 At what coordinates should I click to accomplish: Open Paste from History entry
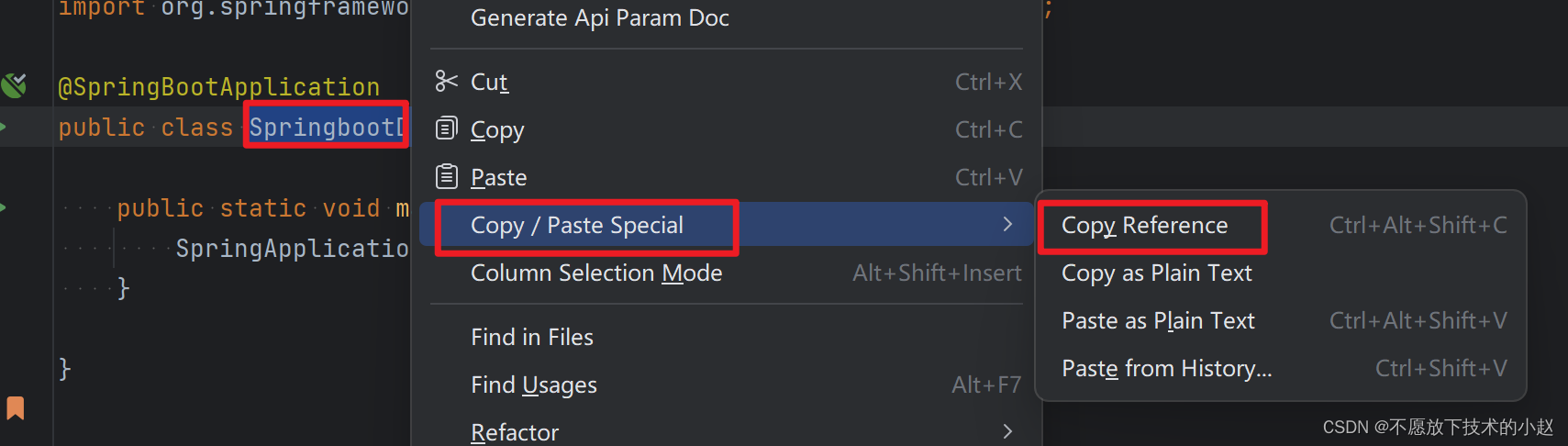pos(1166,369)
